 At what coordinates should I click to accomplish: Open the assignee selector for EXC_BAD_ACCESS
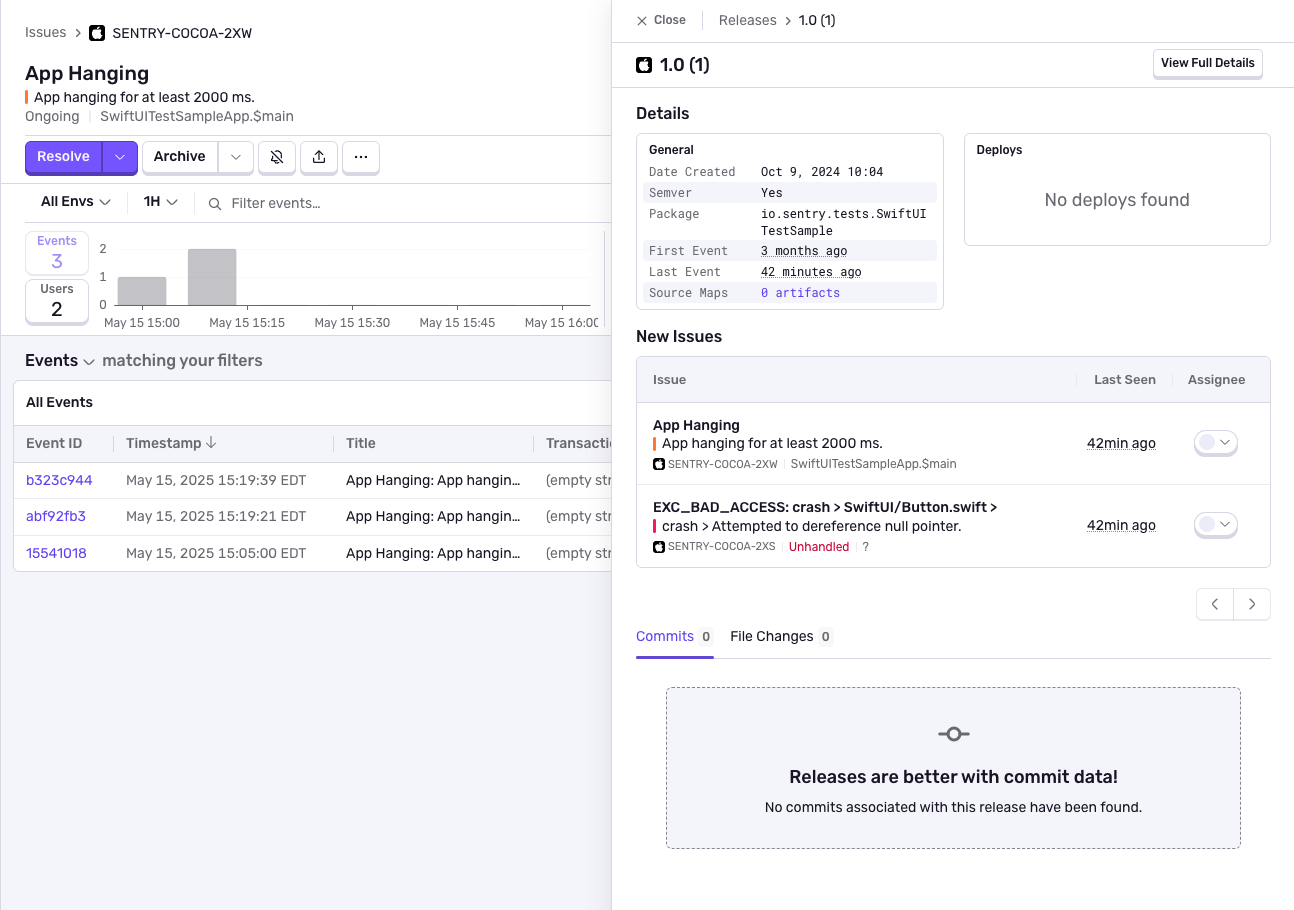coord(1215,524)
